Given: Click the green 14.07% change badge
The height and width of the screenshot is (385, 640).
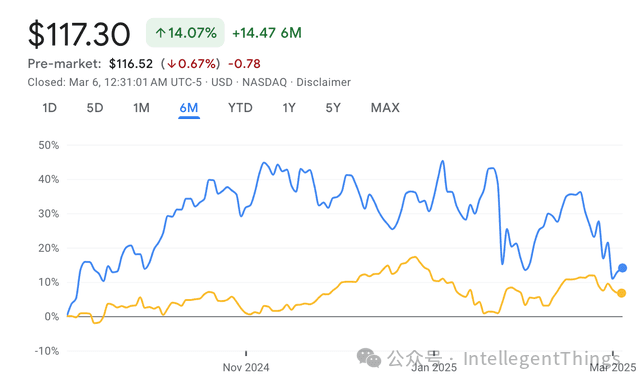Looking at the screenshot, I should tap(185, 33).
